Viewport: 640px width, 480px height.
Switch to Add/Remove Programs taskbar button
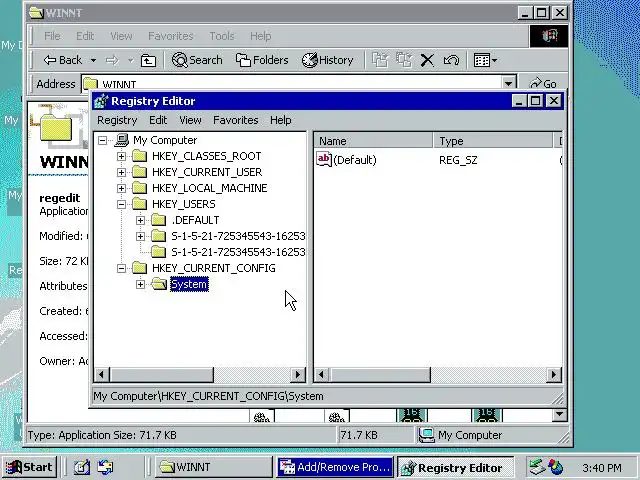pos(335,467)
